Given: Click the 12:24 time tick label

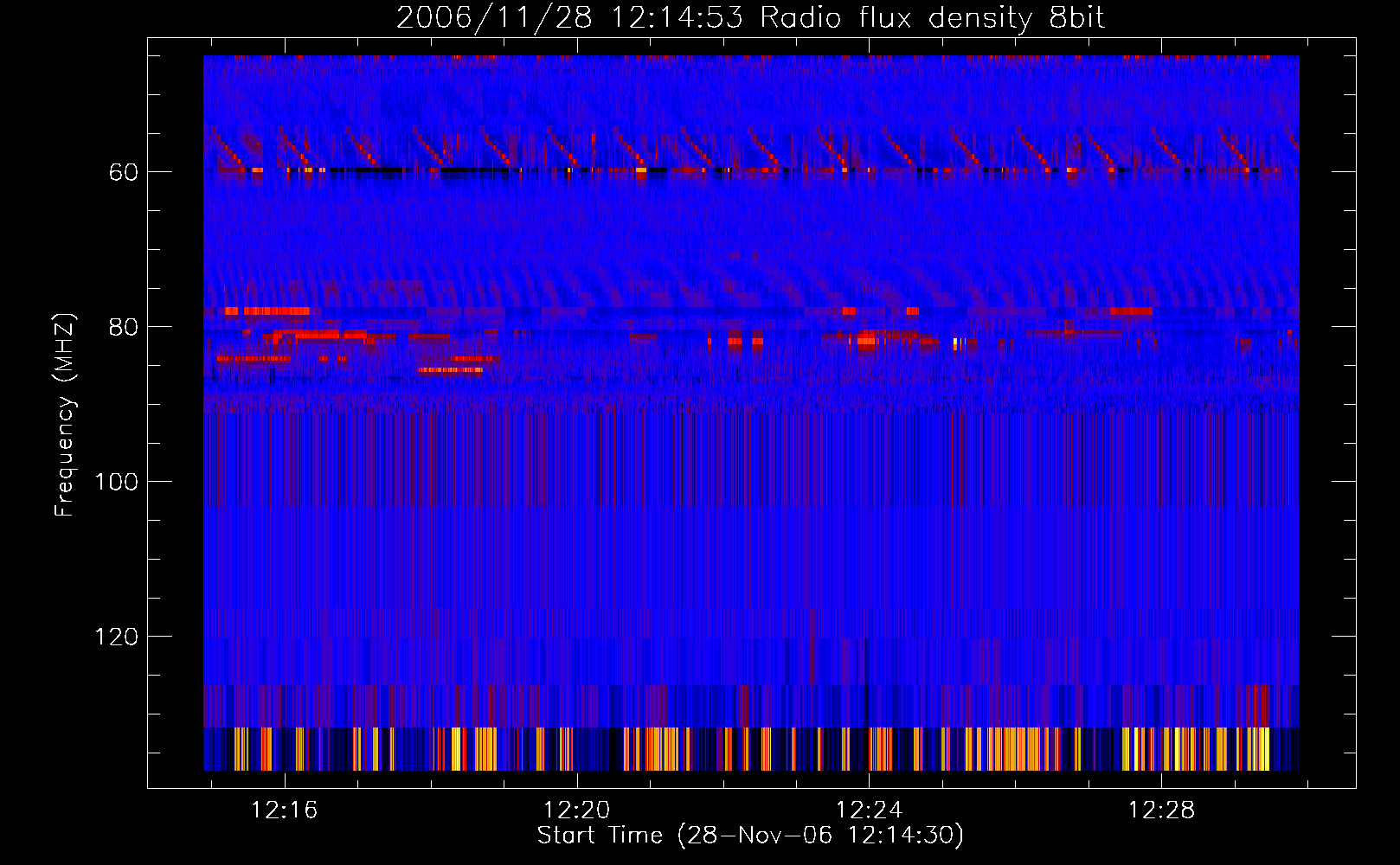Looking at the screenshot, I should click(869, 811).
